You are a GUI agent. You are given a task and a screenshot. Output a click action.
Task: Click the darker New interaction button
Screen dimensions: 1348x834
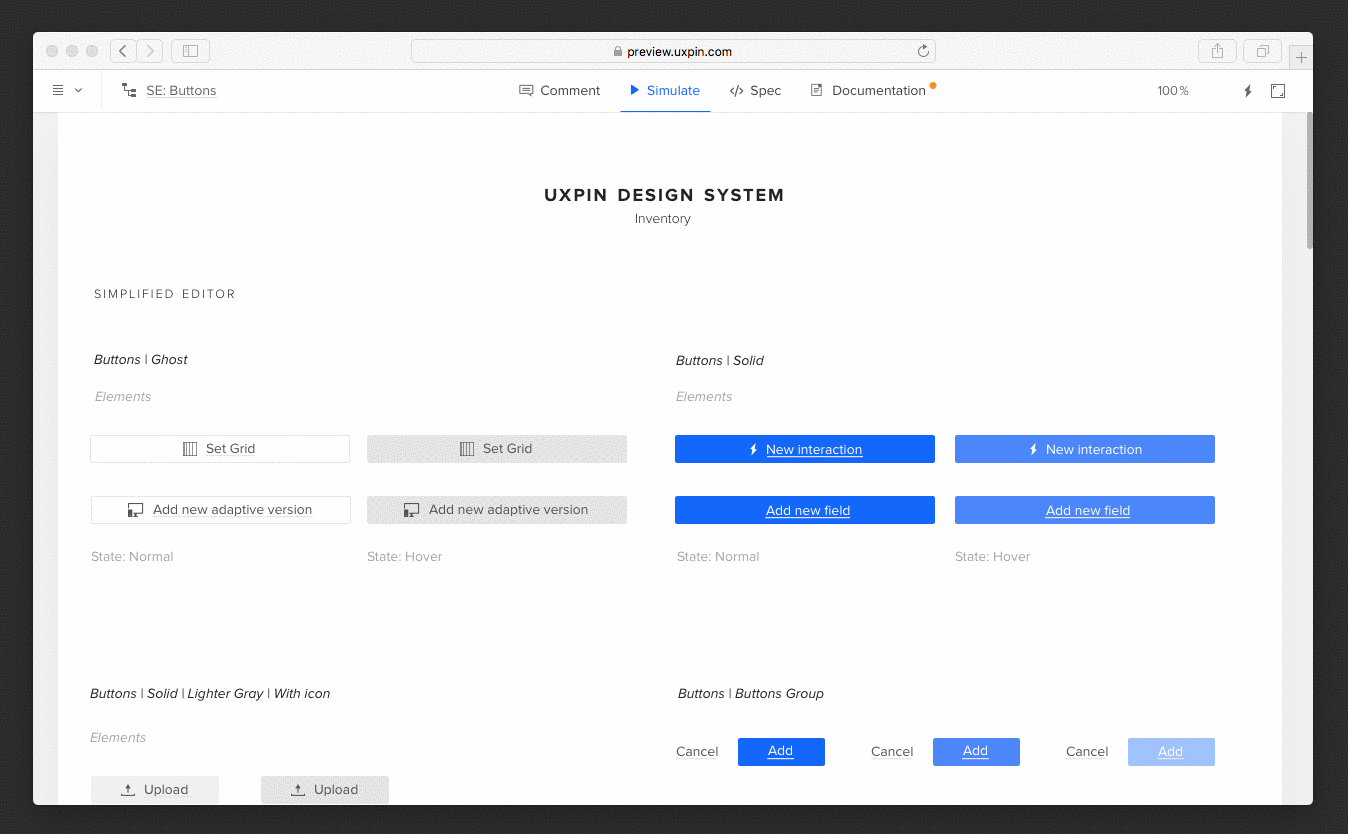point(805,449)
